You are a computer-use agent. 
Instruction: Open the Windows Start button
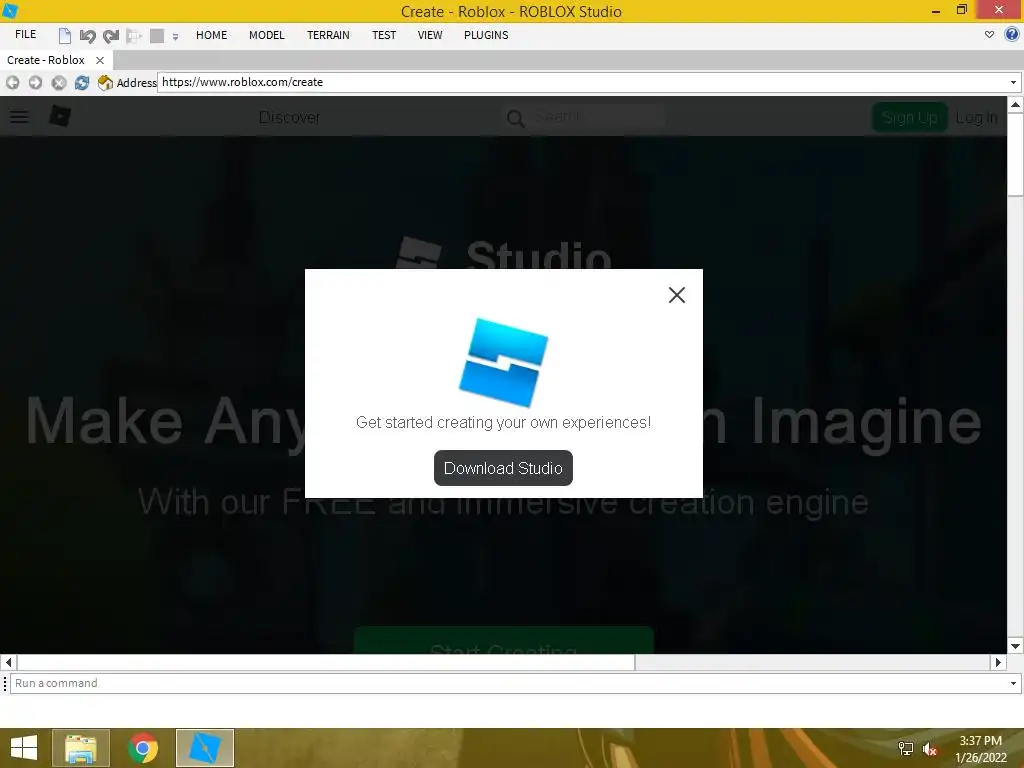click(24, 748)
